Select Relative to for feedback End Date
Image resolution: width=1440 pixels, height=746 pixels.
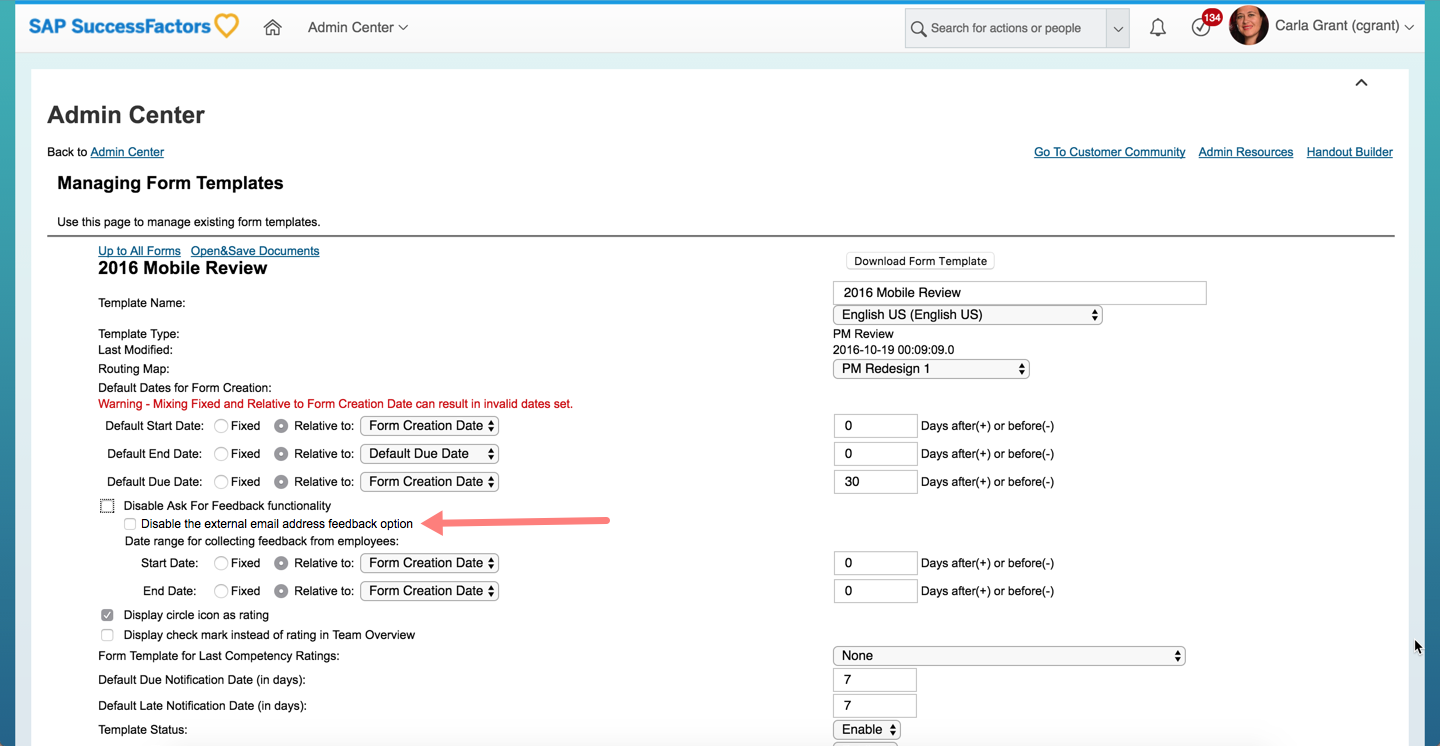click(x=281, y=591)
